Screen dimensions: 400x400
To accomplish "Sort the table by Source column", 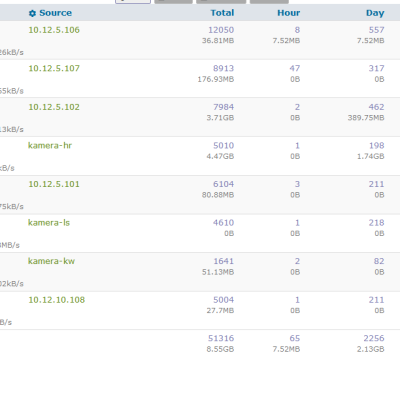I will click(x=55, y=13).
